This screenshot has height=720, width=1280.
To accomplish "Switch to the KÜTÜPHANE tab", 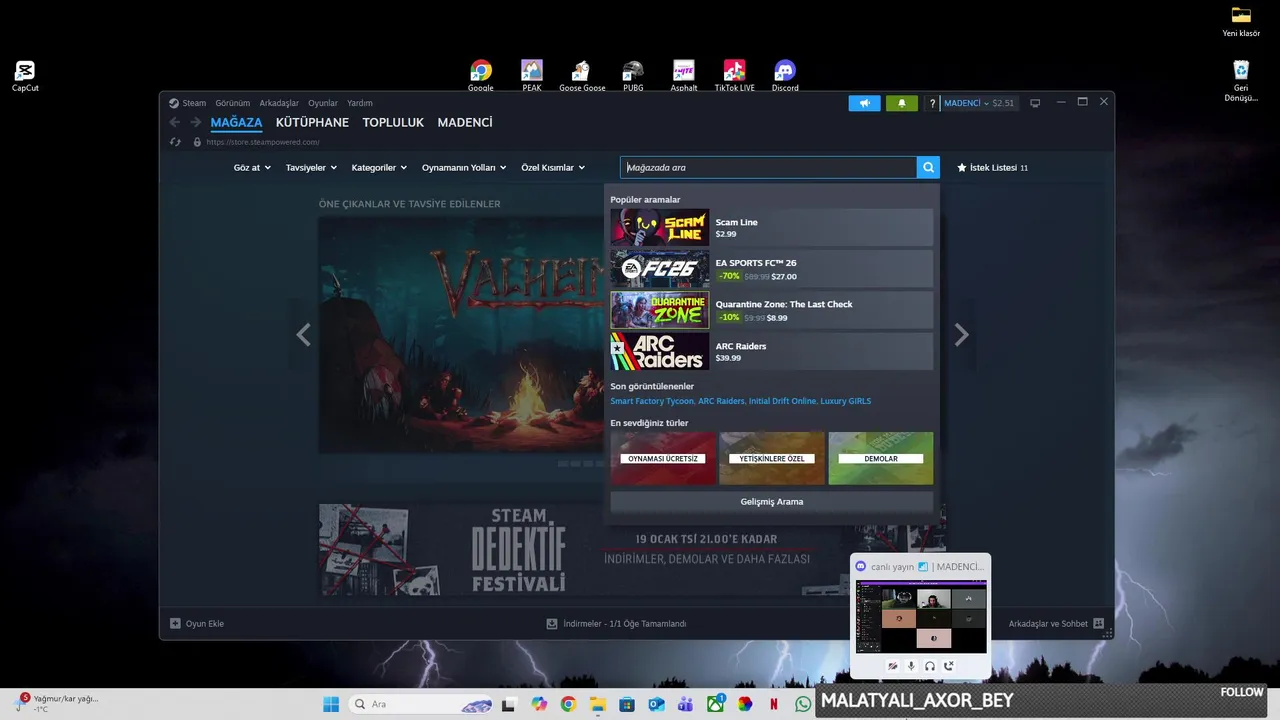I will click(312, 122).
